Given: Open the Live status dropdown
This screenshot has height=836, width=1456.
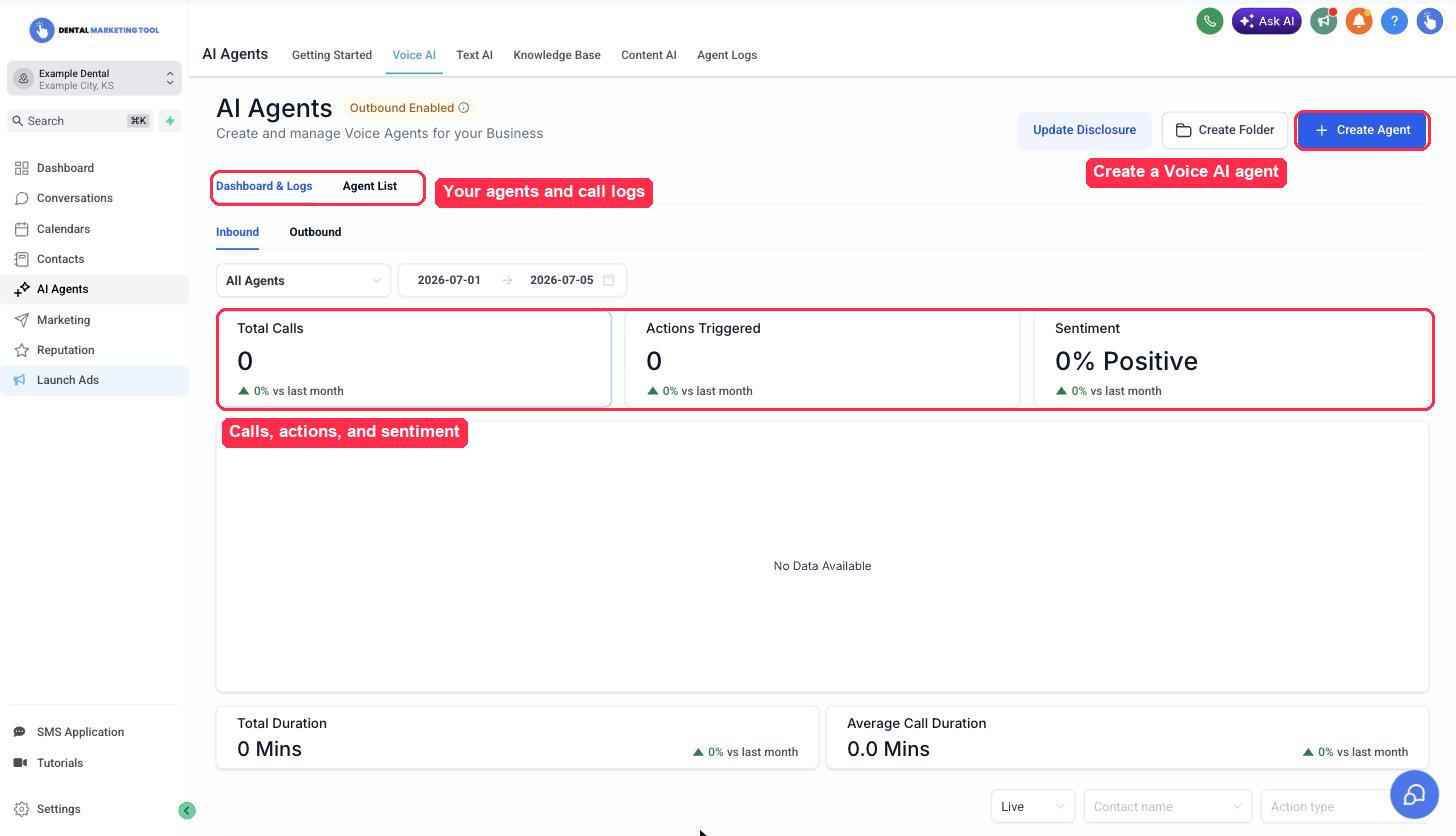Looking at the screenshot, I should coord(1033,806).
